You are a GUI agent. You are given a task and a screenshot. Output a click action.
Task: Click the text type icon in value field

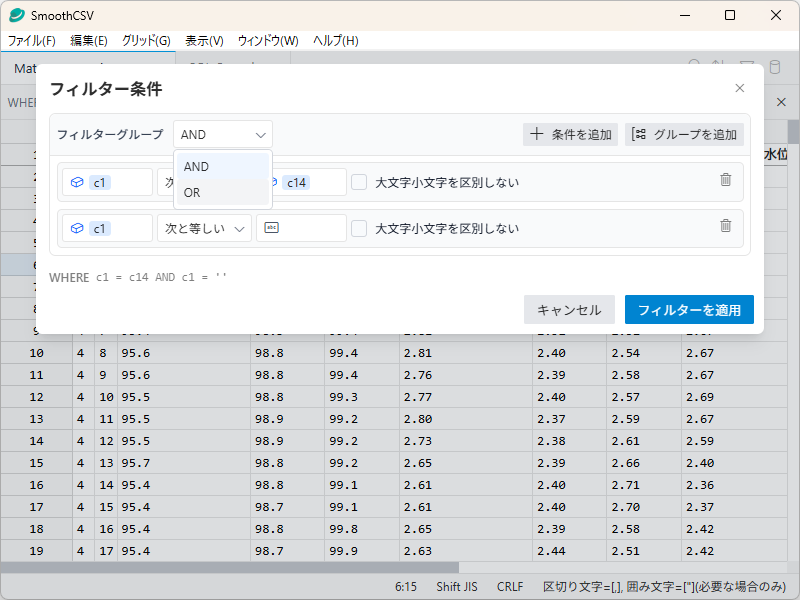click(x=271, y=228)
